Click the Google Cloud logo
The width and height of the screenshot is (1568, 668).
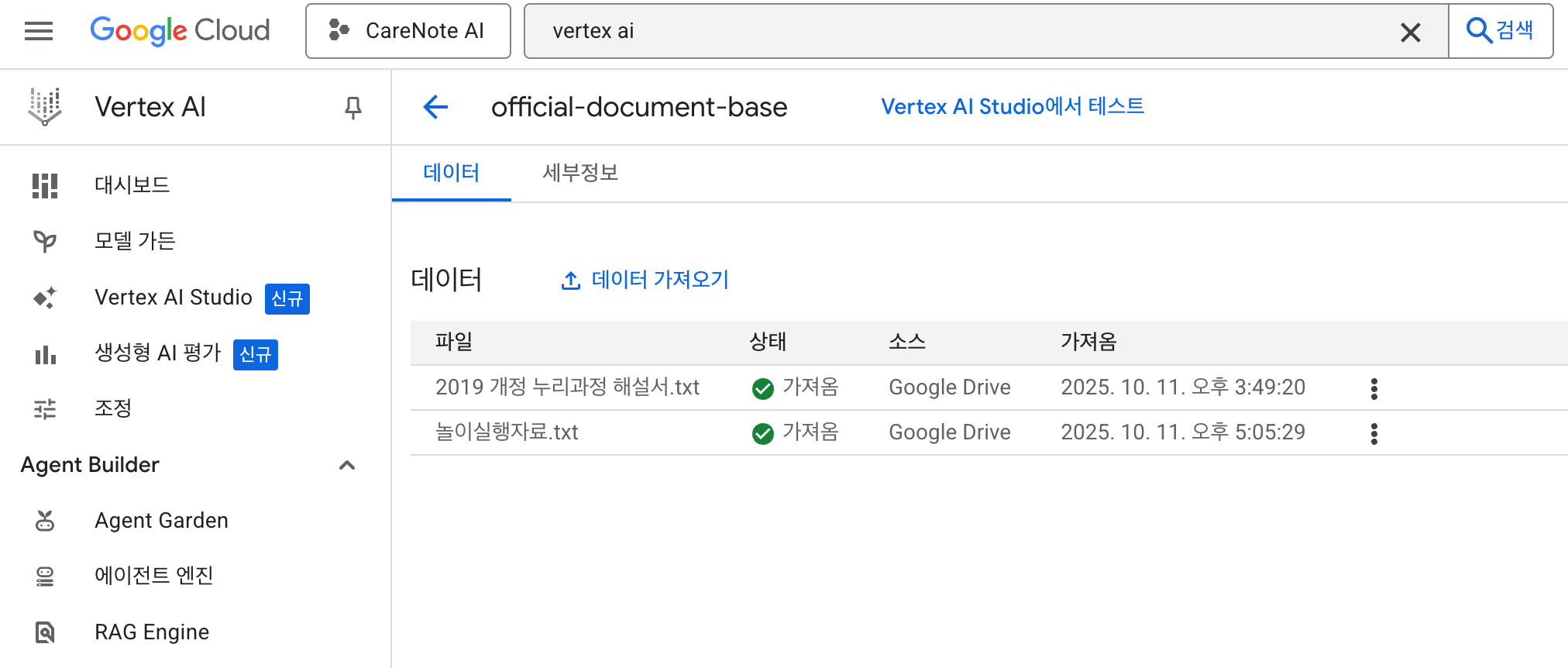pos(180,31)
